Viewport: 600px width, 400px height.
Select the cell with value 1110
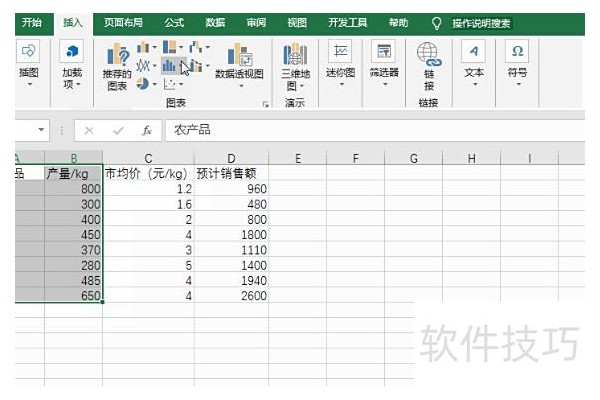231,250
